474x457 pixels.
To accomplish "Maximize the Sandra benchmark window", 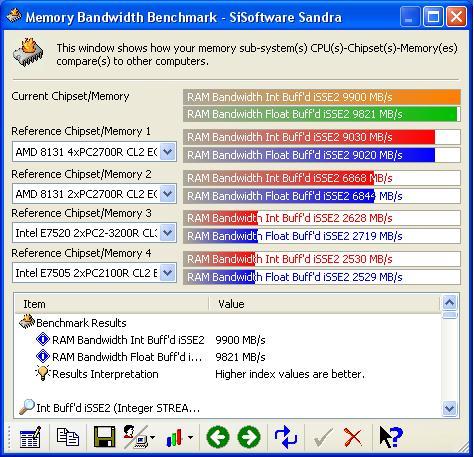I will click(433, 17).
